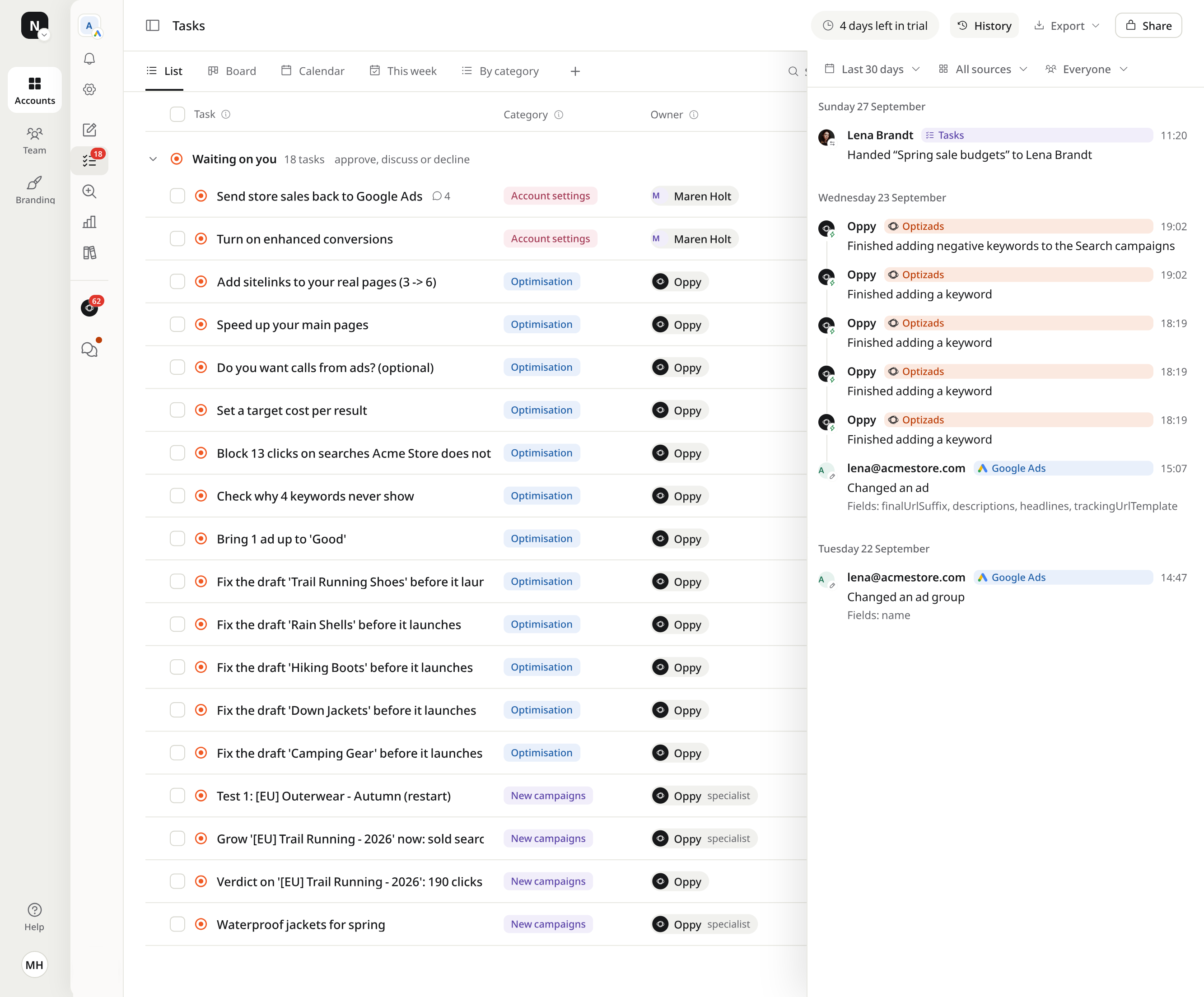Click the 4 days left in trial pill
This screenshot has width=1204, height=997.
click(875, 25)
